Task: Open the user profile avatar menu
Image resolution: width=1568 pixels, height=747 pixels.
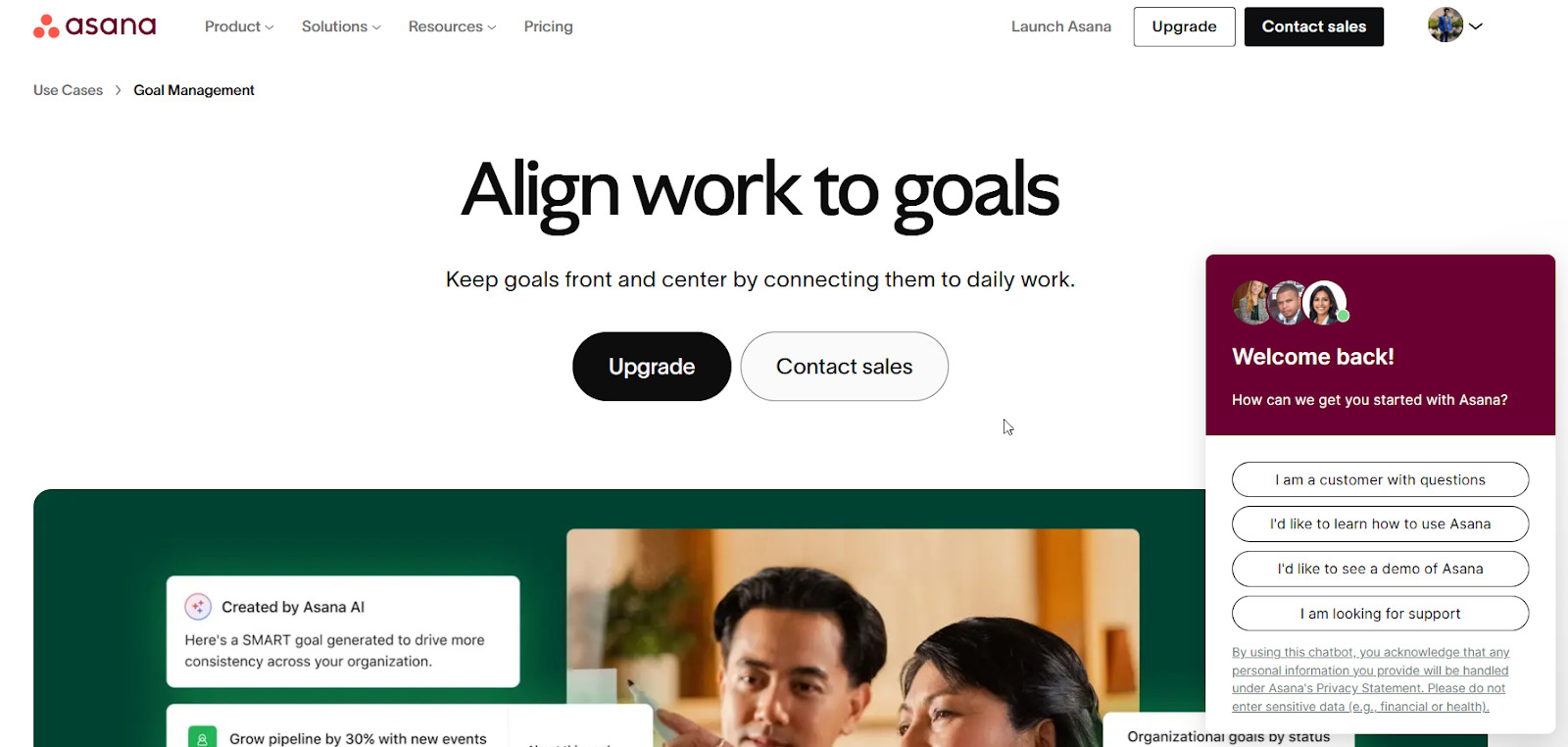Action: coord(1445,25)
